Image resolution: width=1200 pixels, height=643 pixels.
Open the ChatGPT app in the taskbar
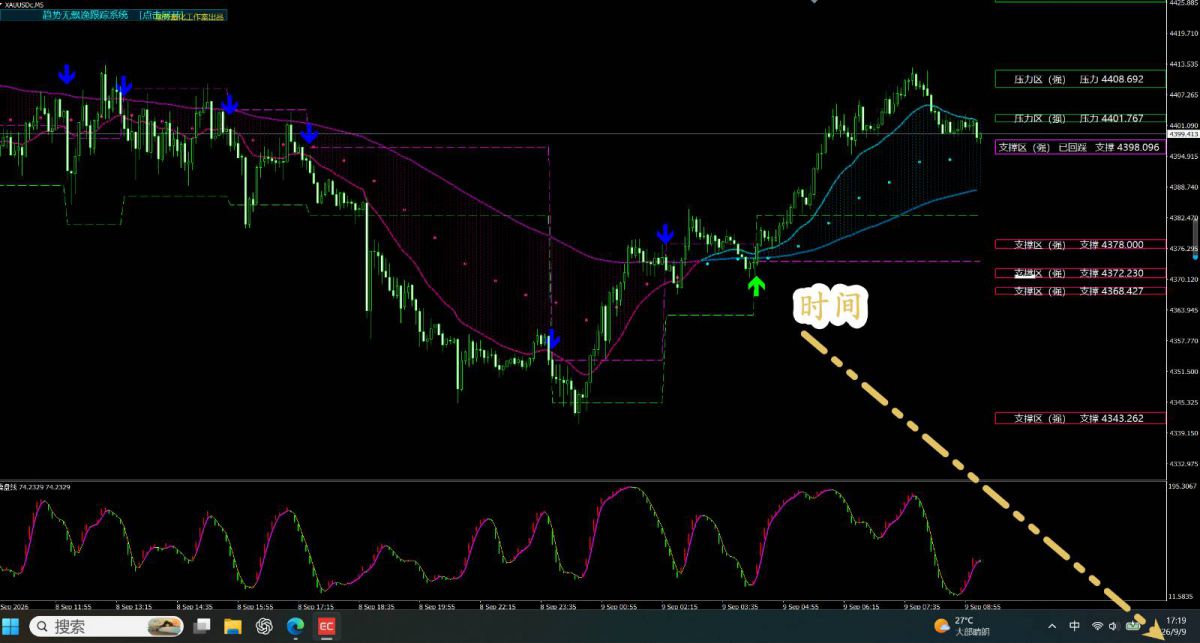tap(264, 626)
